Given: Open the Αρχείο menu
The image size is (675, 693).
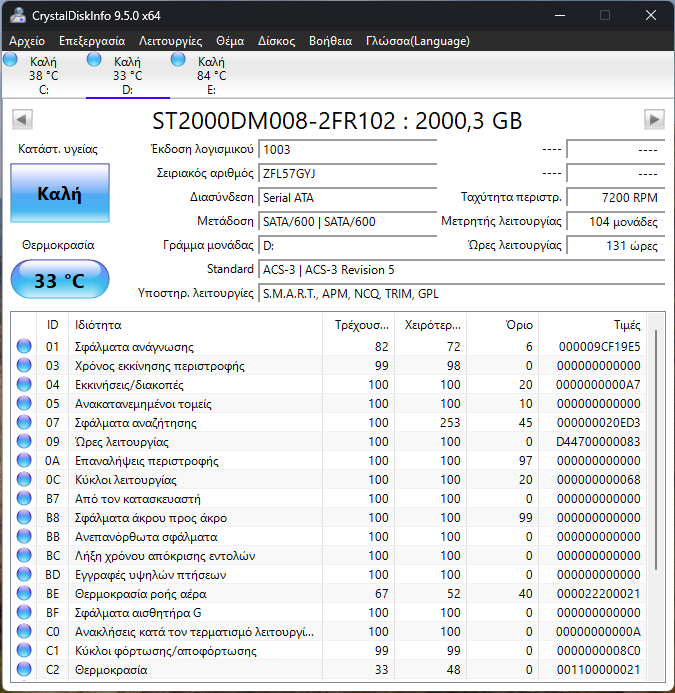Looking at the screenshot, I should click(x=27, y=41).
